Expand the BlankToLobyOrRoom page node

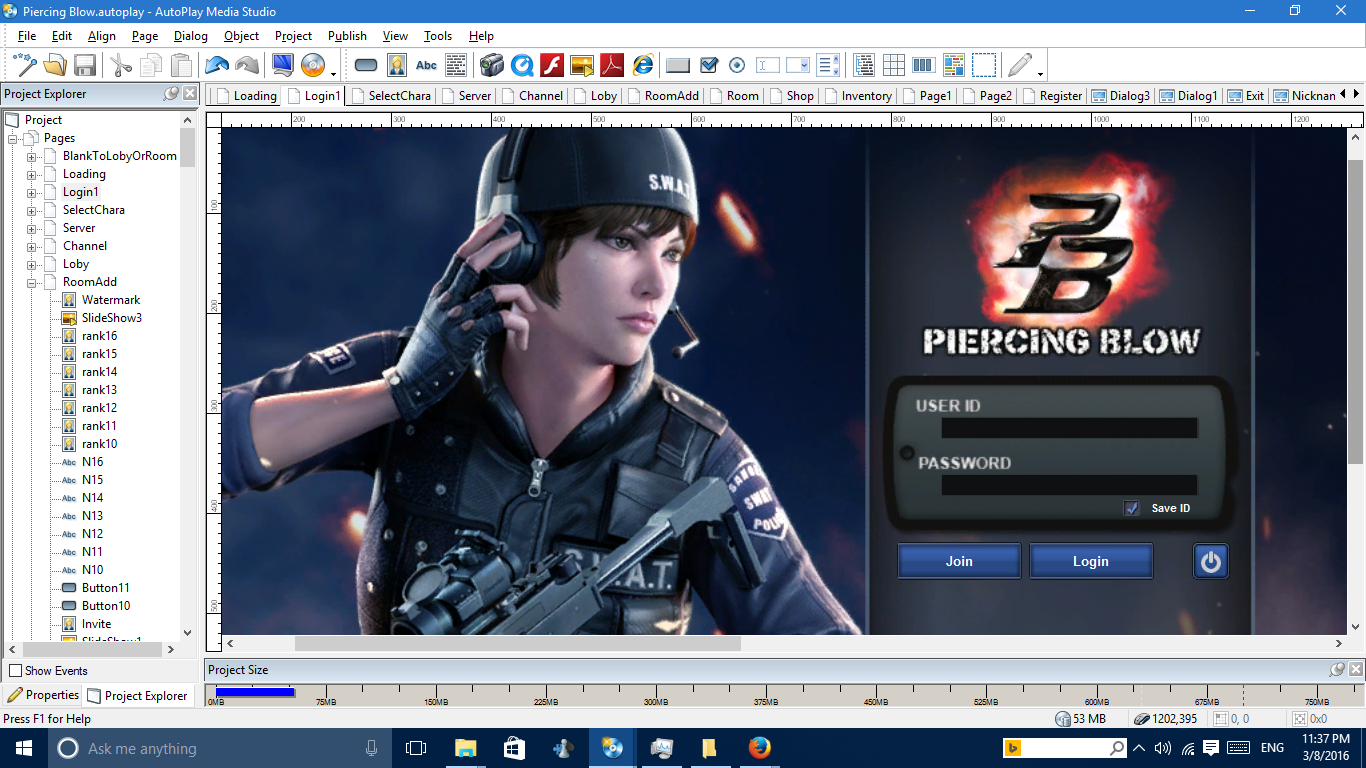tap(32, 156)
